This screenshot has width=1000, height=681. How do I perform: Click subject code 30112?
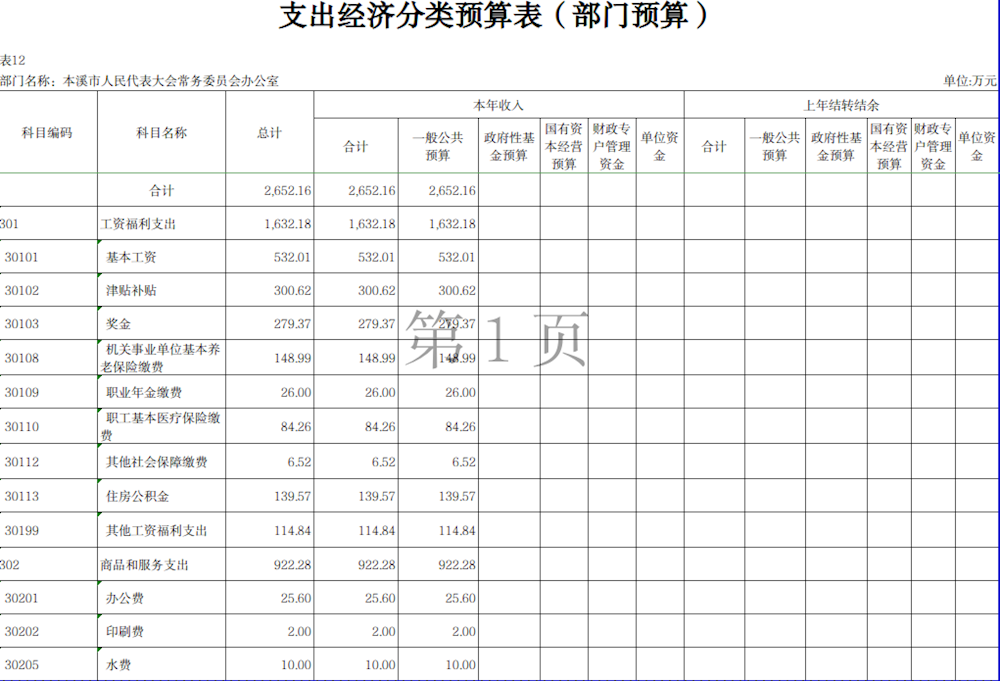[22, 462]
